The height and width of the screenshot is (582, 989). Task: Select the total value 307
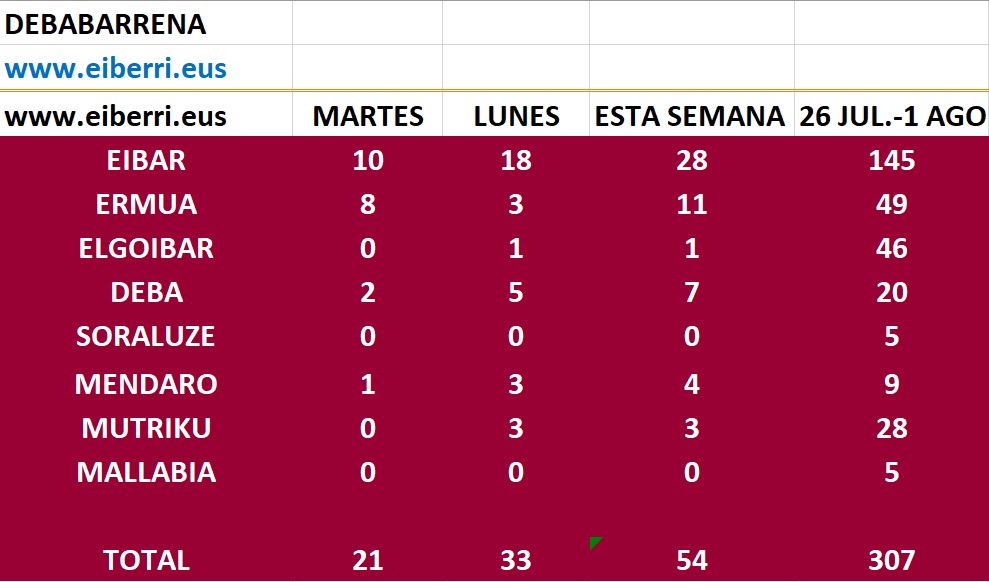pyautogui.click(x=892, y=561)
